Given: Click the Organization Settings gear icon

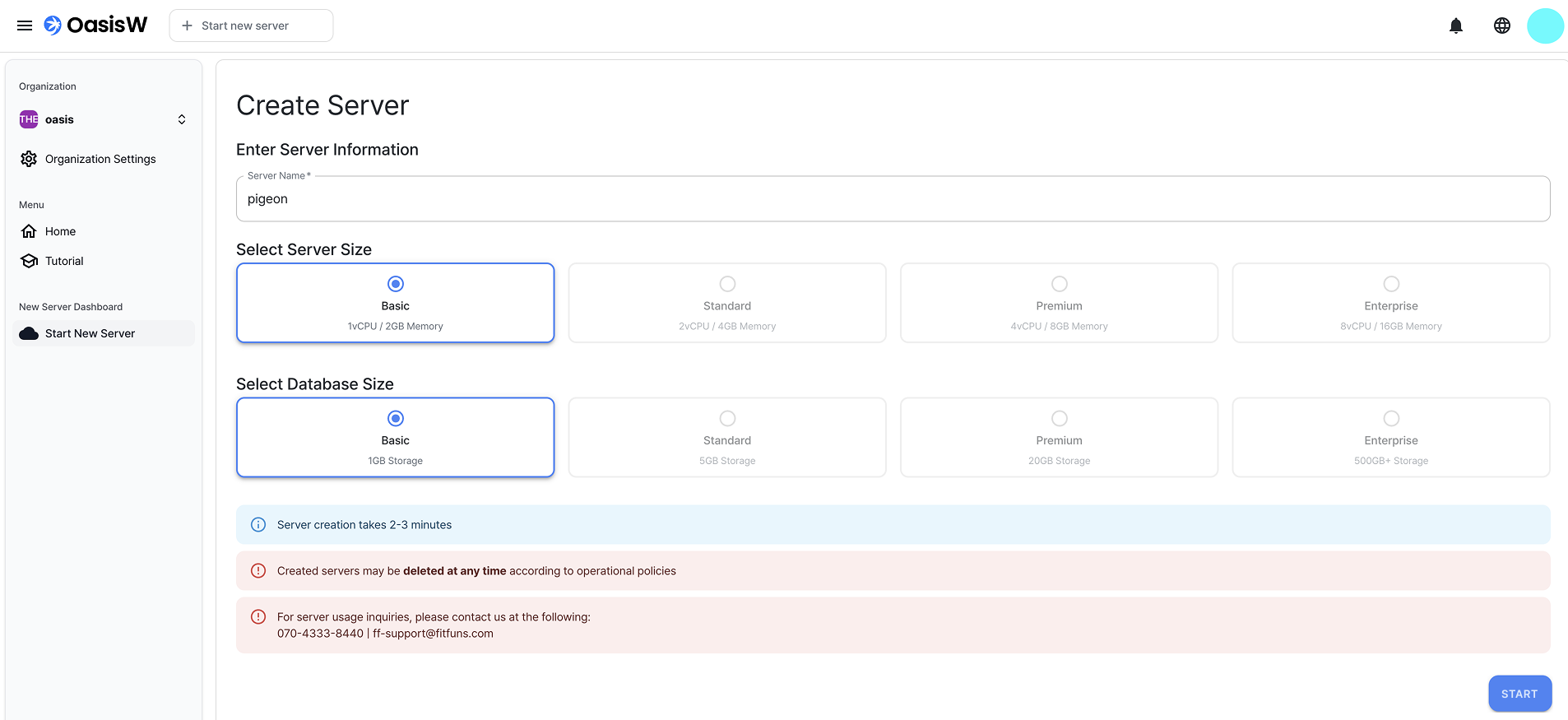Looking at the screenshot, I should (x=29, y=159).
